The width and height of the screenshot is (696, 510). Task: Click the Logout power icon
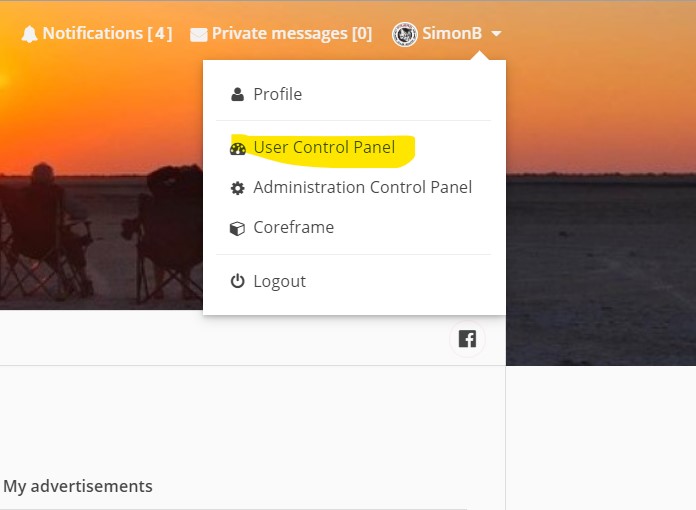coord(237,282)
